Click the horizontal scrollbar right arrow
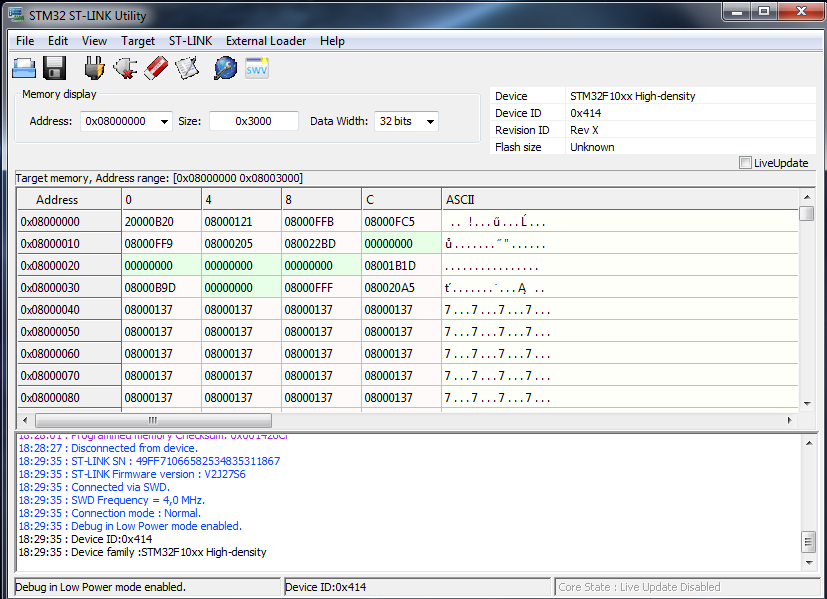This screenshot has height=599, width=827. pyautogui.click(x=790, y=420)
